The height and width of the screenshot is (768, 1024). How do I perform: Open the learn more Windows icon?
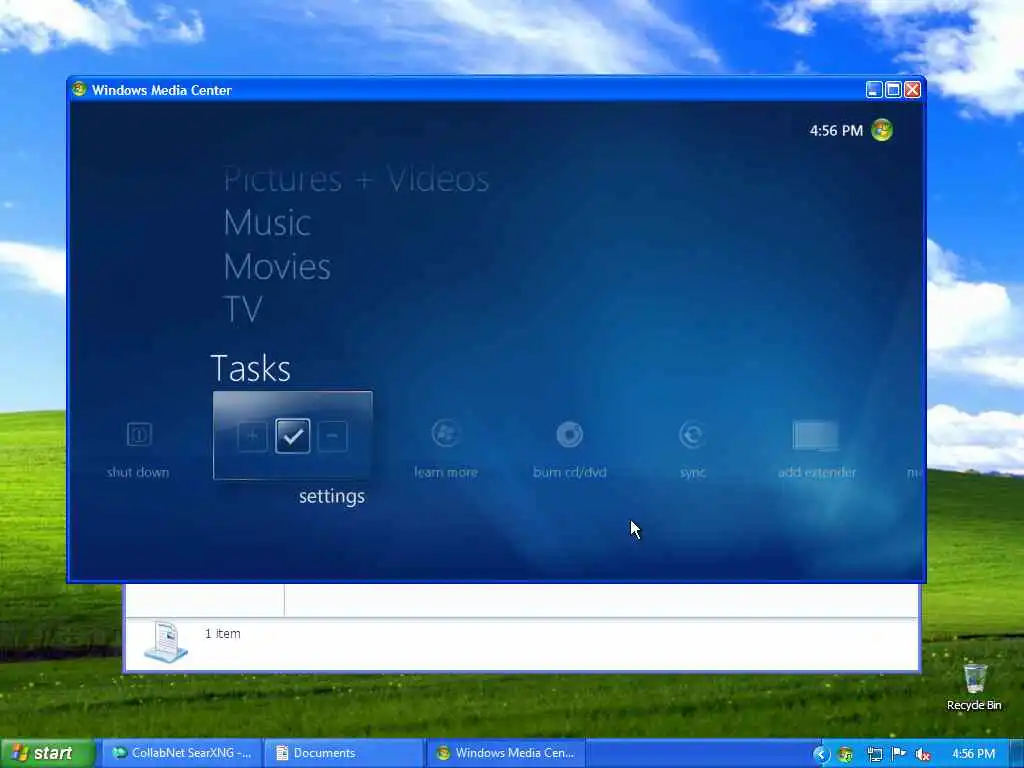(445, 434)
